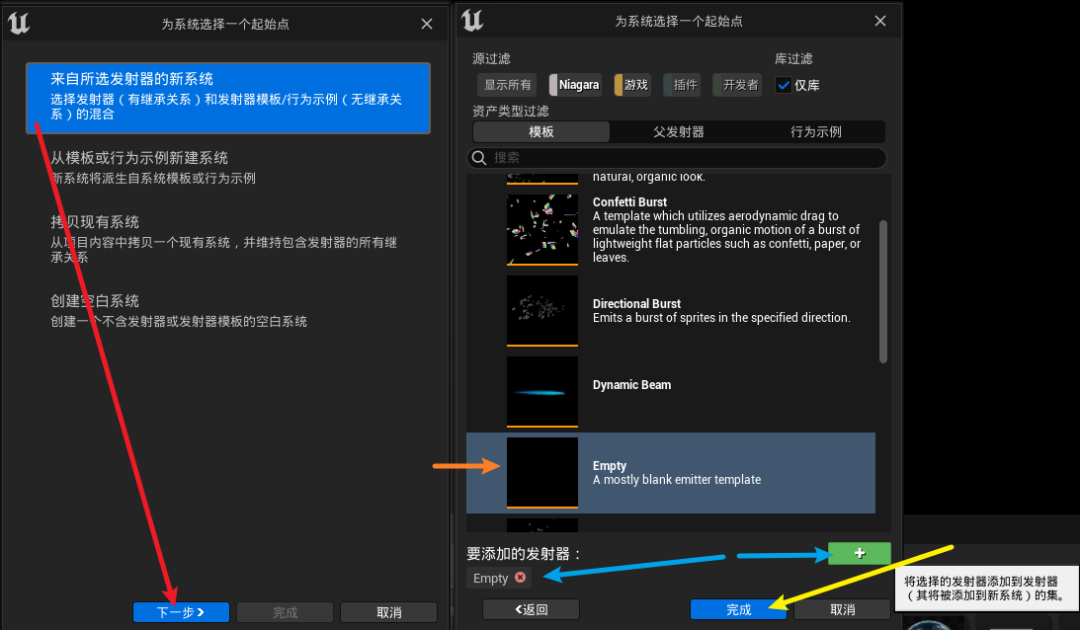Click the search magnifier icon
The image size is (1080, 630).
(479, 158)
